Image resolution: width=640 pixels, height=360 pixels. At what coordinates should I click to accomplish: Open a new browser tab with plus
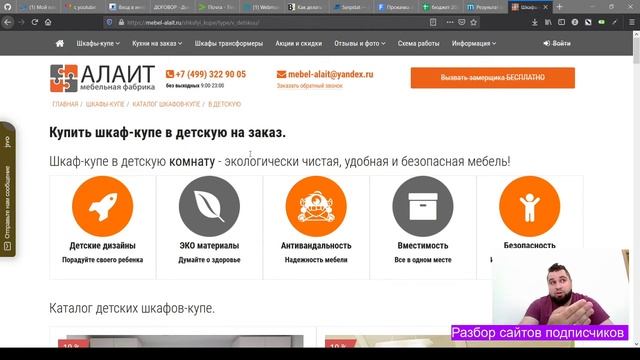[x=559, y=7]
